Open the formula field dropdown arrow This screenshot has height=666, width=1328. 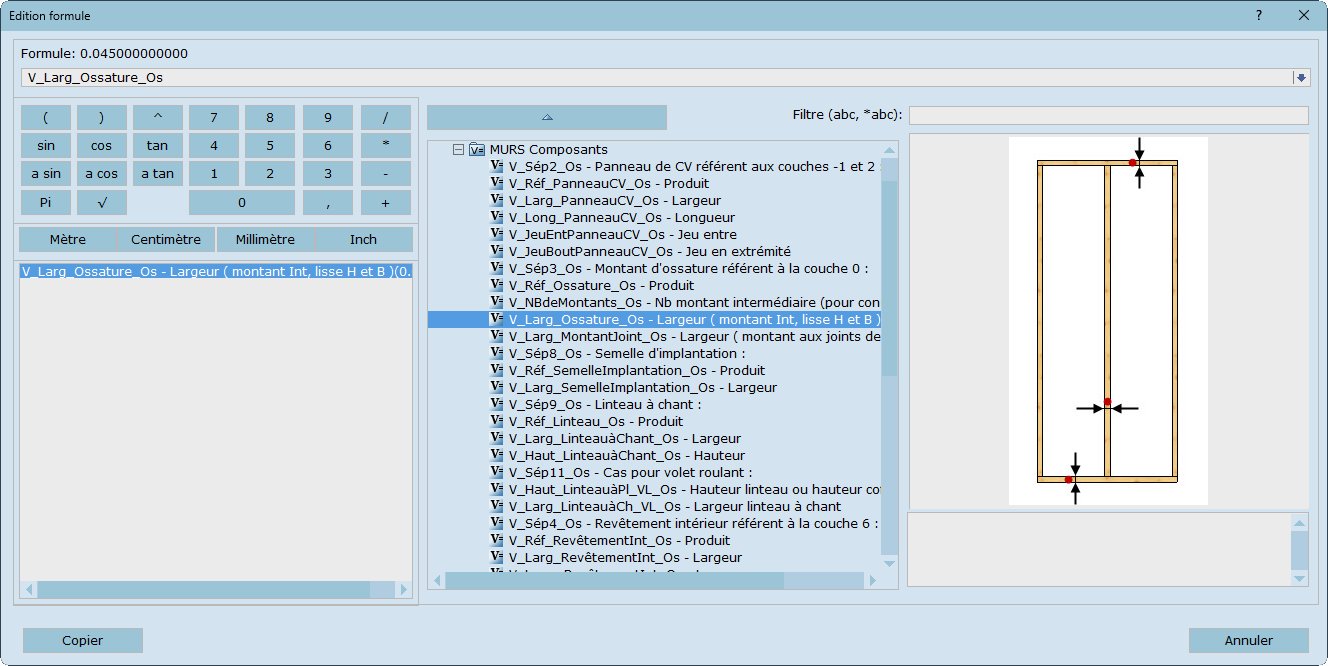click(x=1300, y=77)
